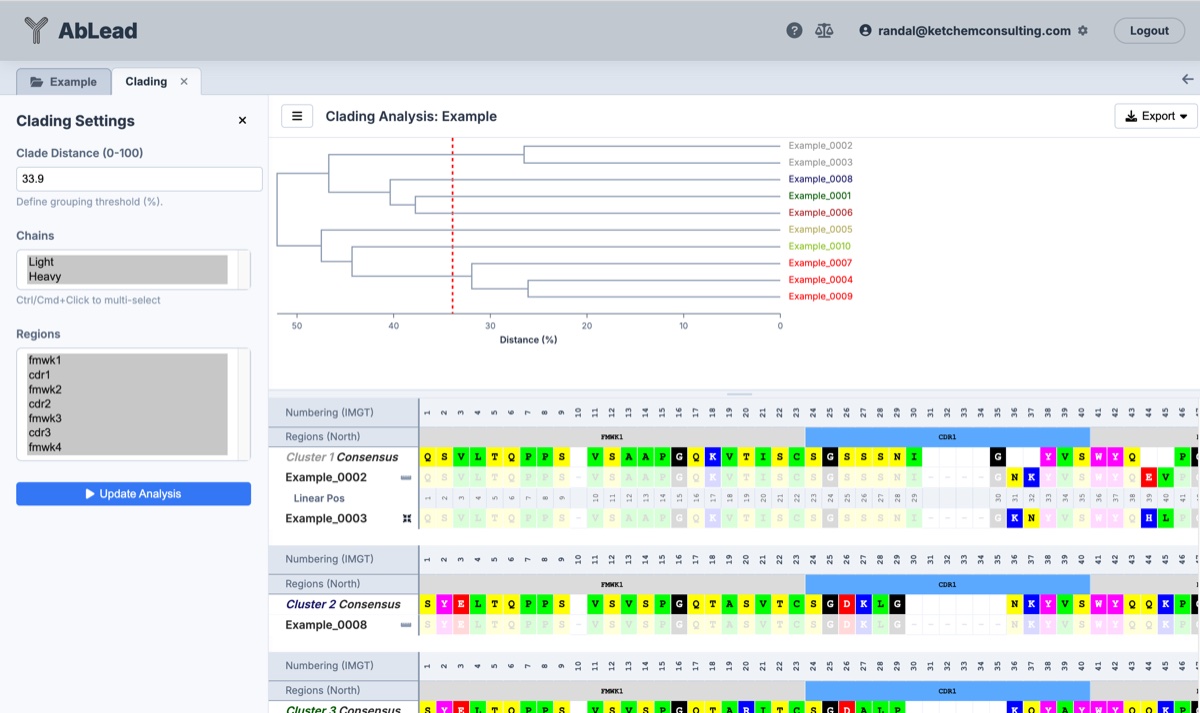The width and height of the screenshot is (1200, 713).
Task: Collapse Example_0002 row with minus icon
Action: coord(406,478)
